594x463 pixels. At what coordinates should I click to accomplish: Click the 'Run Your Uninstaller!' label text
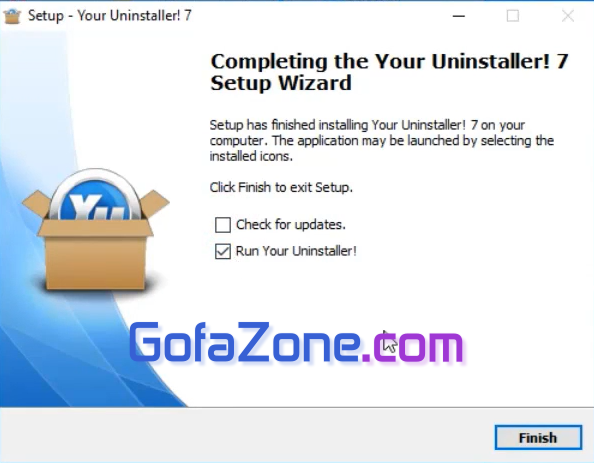coord(296,251)
